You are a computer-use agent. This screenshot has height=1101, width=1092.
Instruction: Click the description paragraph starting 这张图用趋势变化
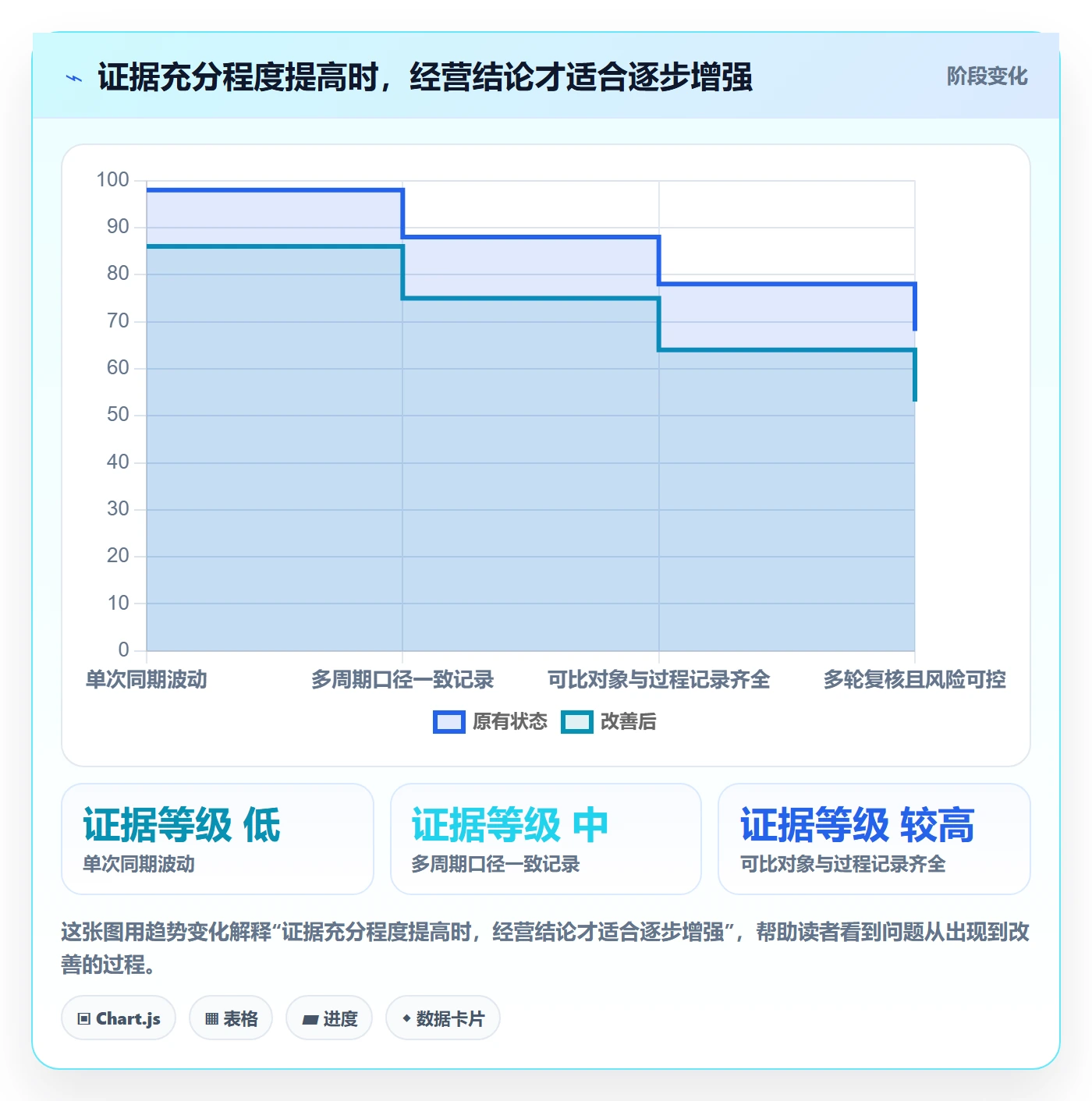point(545,948)
